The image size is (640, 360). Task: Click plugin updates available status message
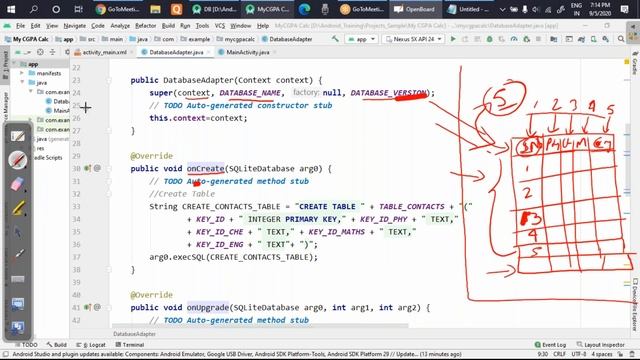point(237,354)
